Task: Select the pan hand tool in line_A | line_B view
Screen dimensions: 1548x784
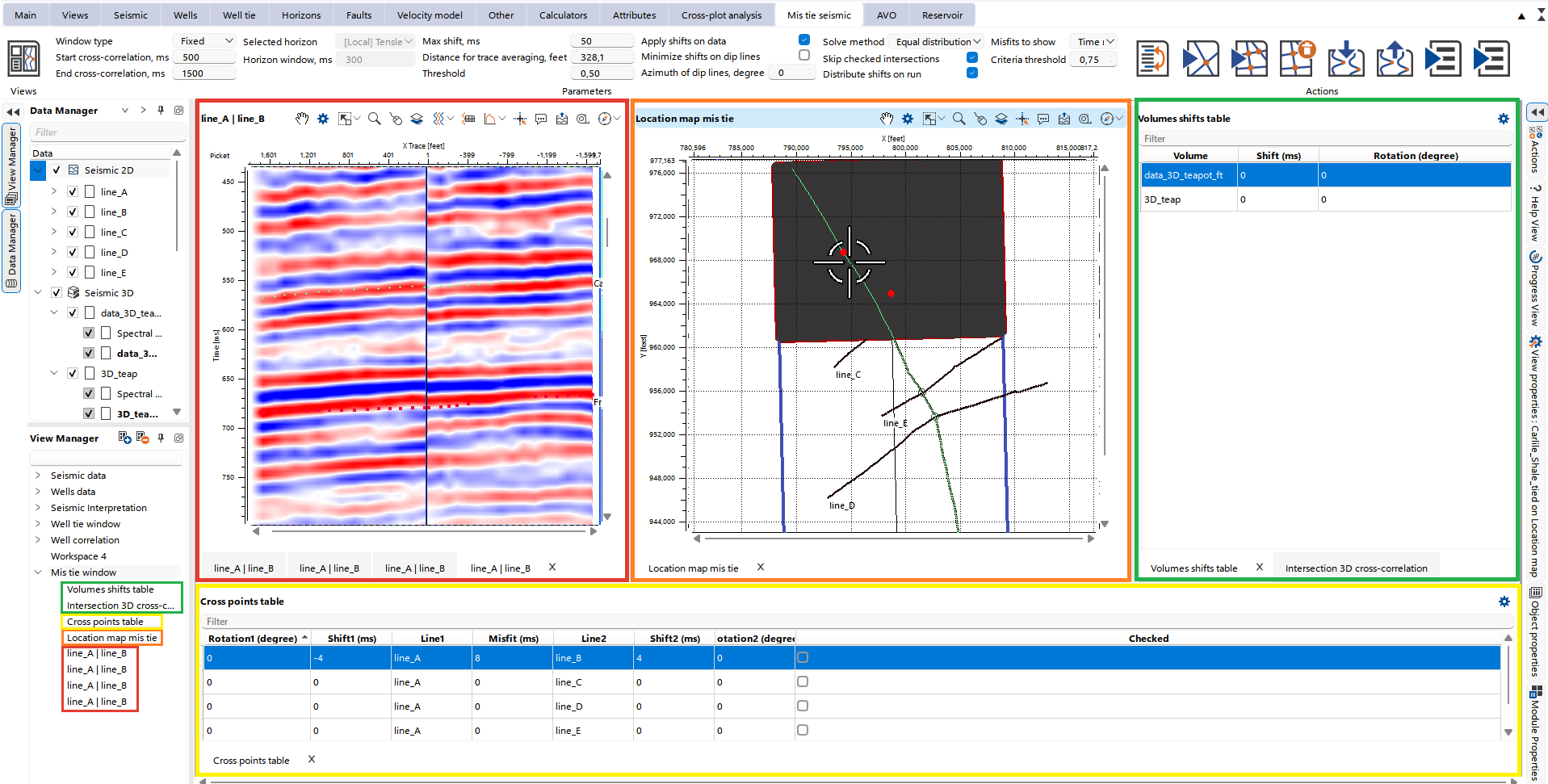Action: coord(302,119)
